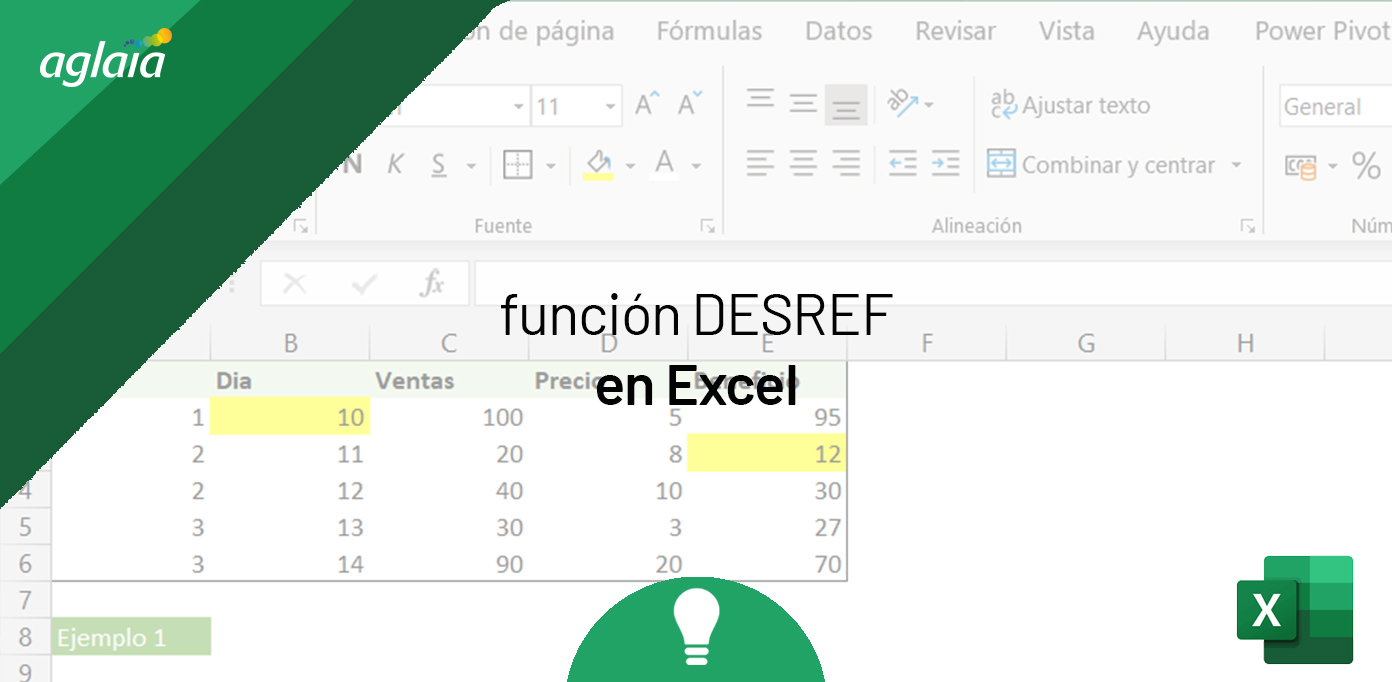Align text left

[x=761, y=163]
